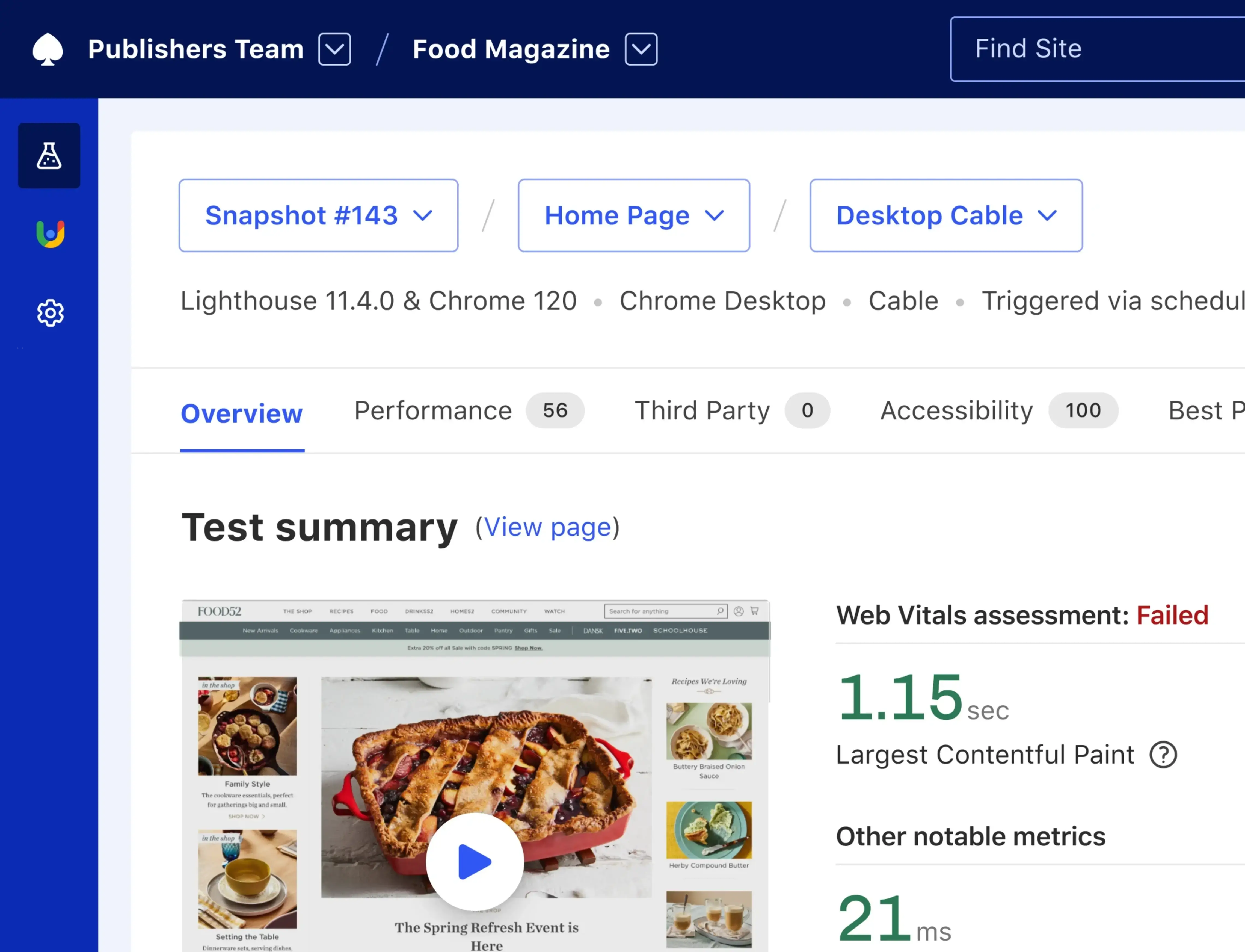This screenshot has width=1245, height=952.
Task: Select the Overview tab
Action: click(x=242, y=414)
